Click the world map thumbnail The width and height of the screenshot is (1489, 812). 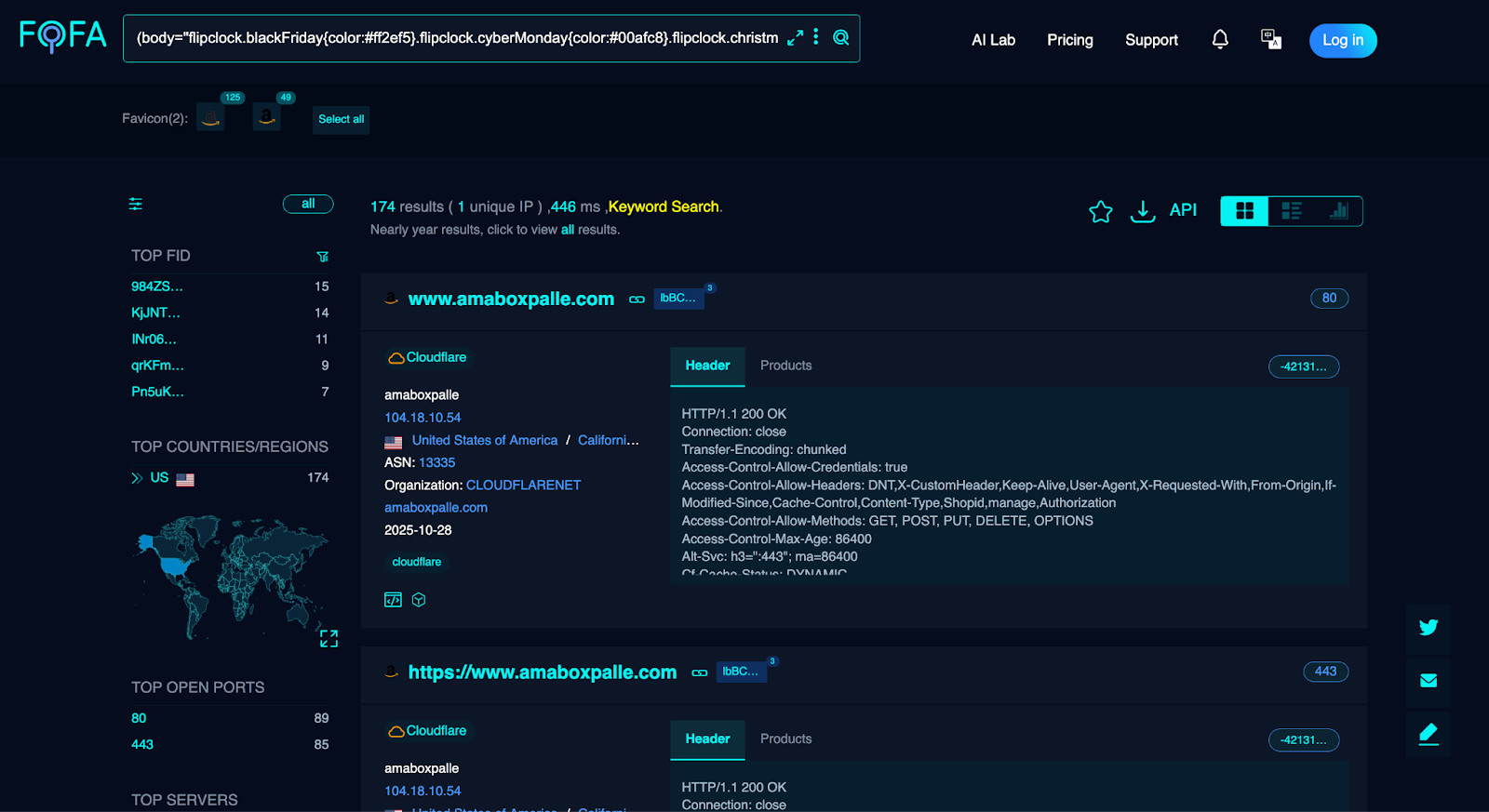pyautogui.click(x=231, y=577)
